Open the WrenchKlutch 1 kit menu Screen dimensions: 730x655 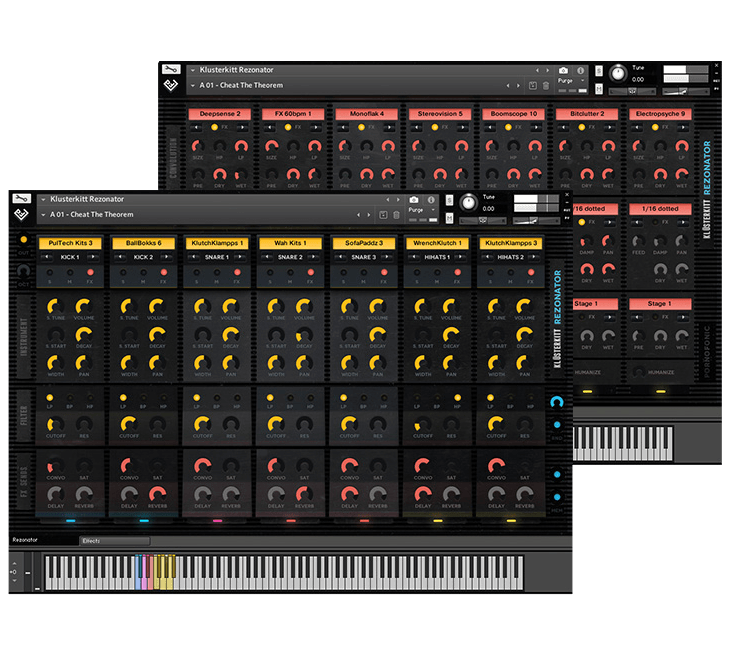coord(437,243)
